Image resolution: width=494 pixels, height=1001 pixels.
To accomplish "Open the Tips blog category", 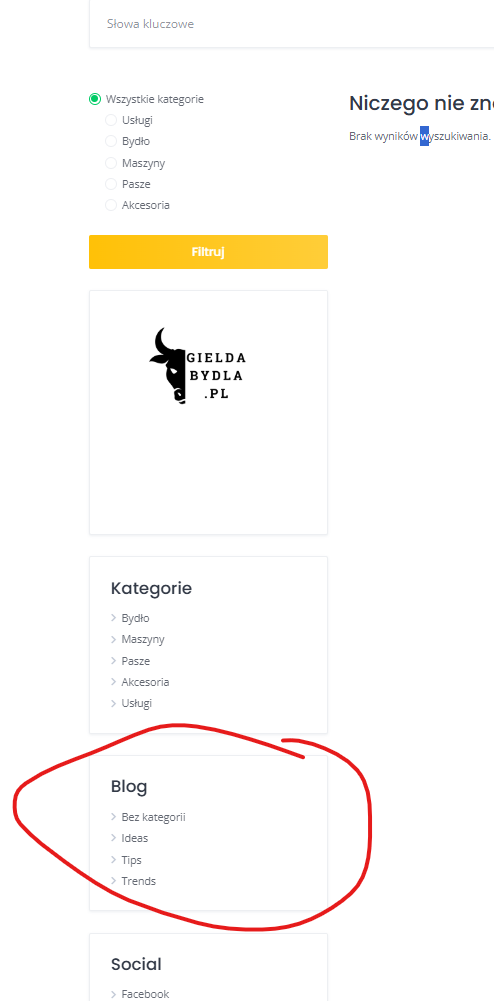I will coord(131,860).
